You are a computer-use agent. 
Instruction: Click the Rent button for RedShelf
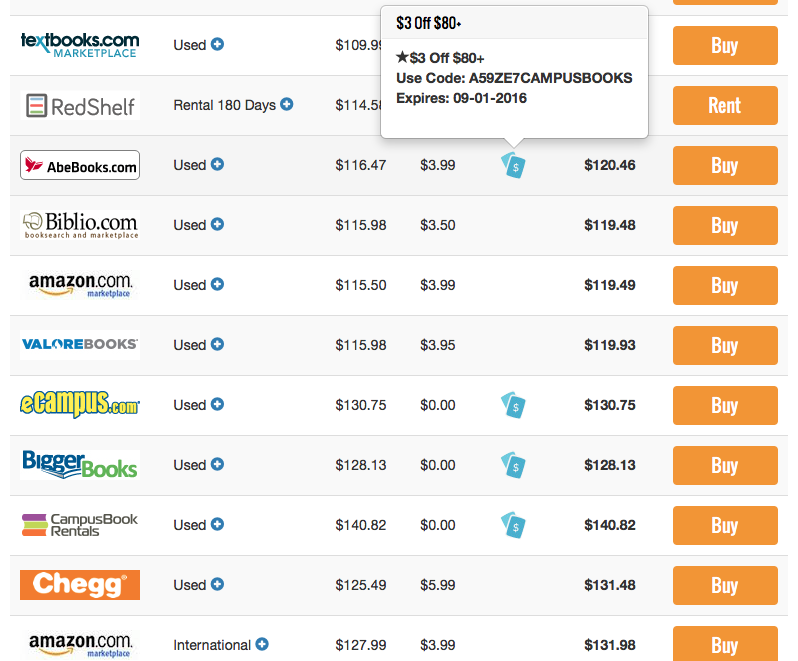[724, 105]
